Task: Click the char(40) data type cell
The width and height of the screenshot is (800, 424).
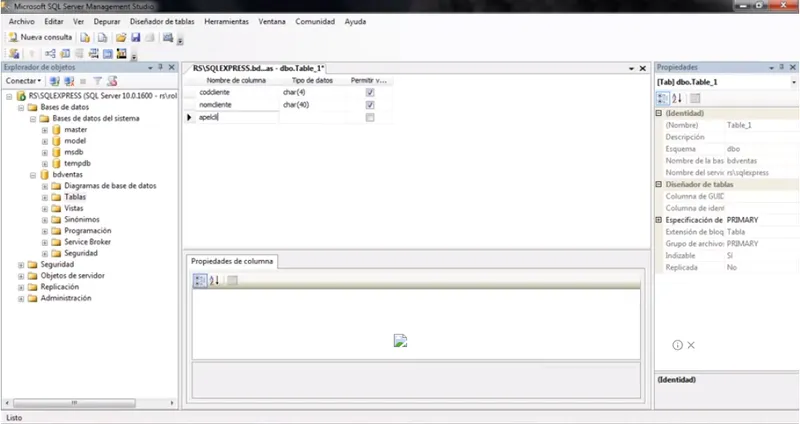Action: click(313, 105)
